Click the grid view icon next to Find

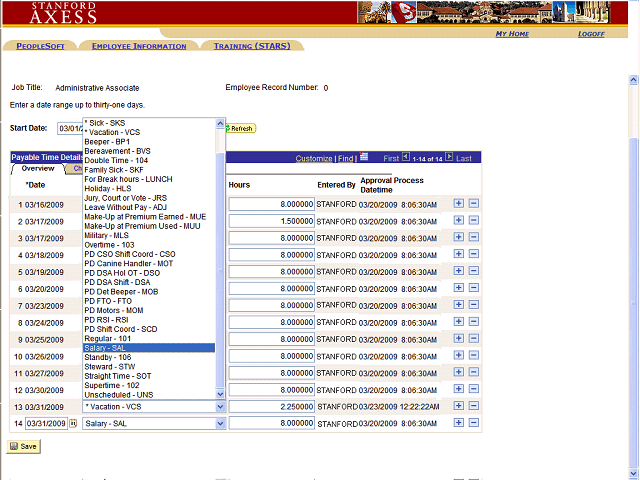(364, 157)
